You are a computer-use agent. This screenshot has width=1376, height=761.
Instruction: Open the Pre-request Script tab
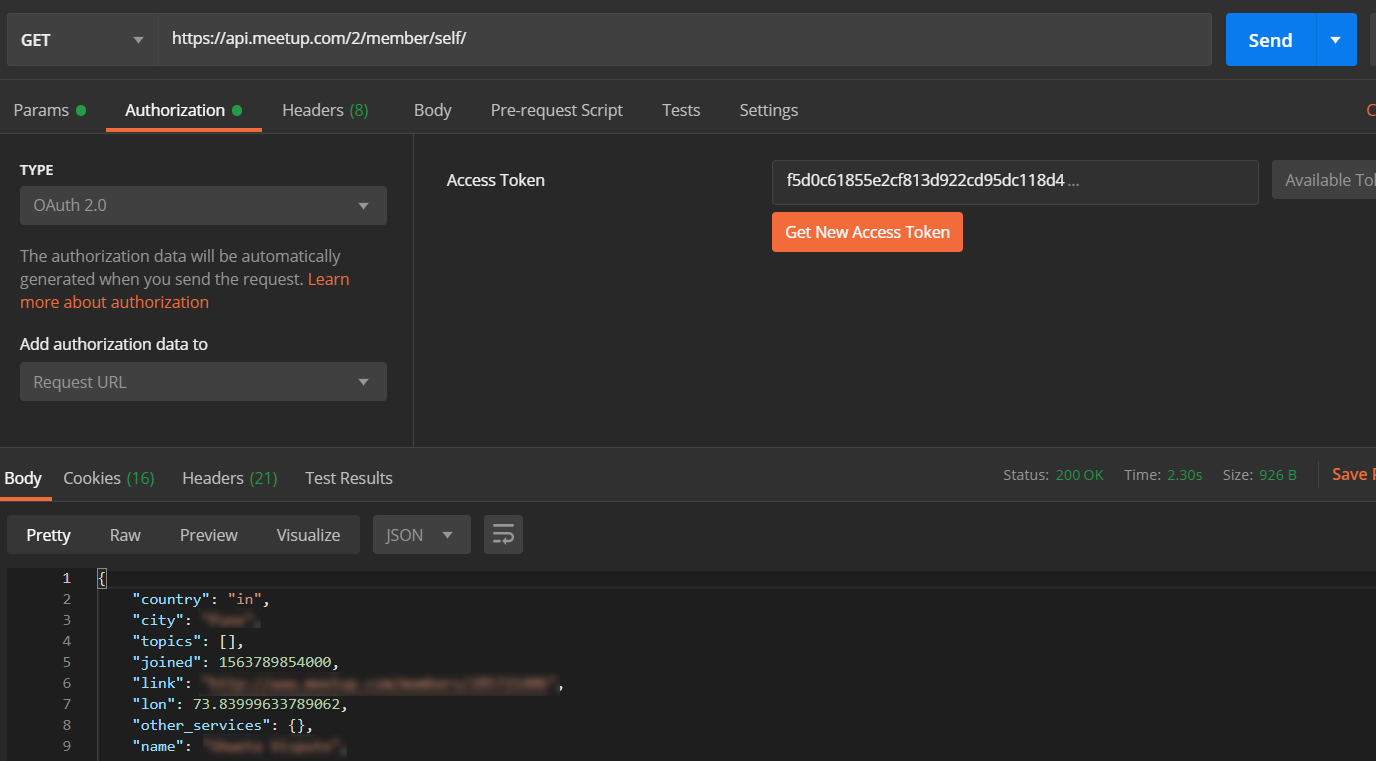pos(556,110)
